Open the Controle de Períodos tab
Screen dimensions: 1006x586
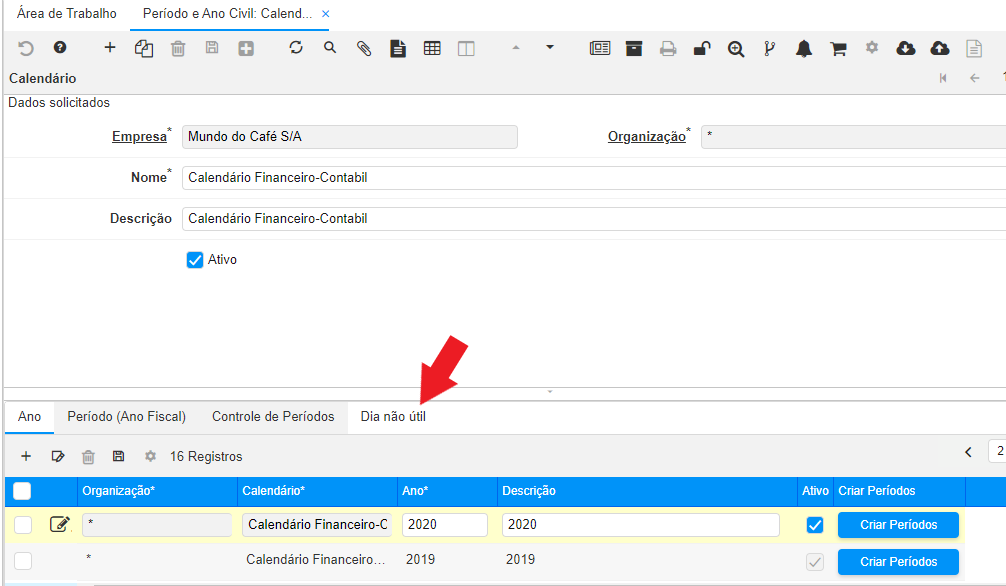pos(273,417)
